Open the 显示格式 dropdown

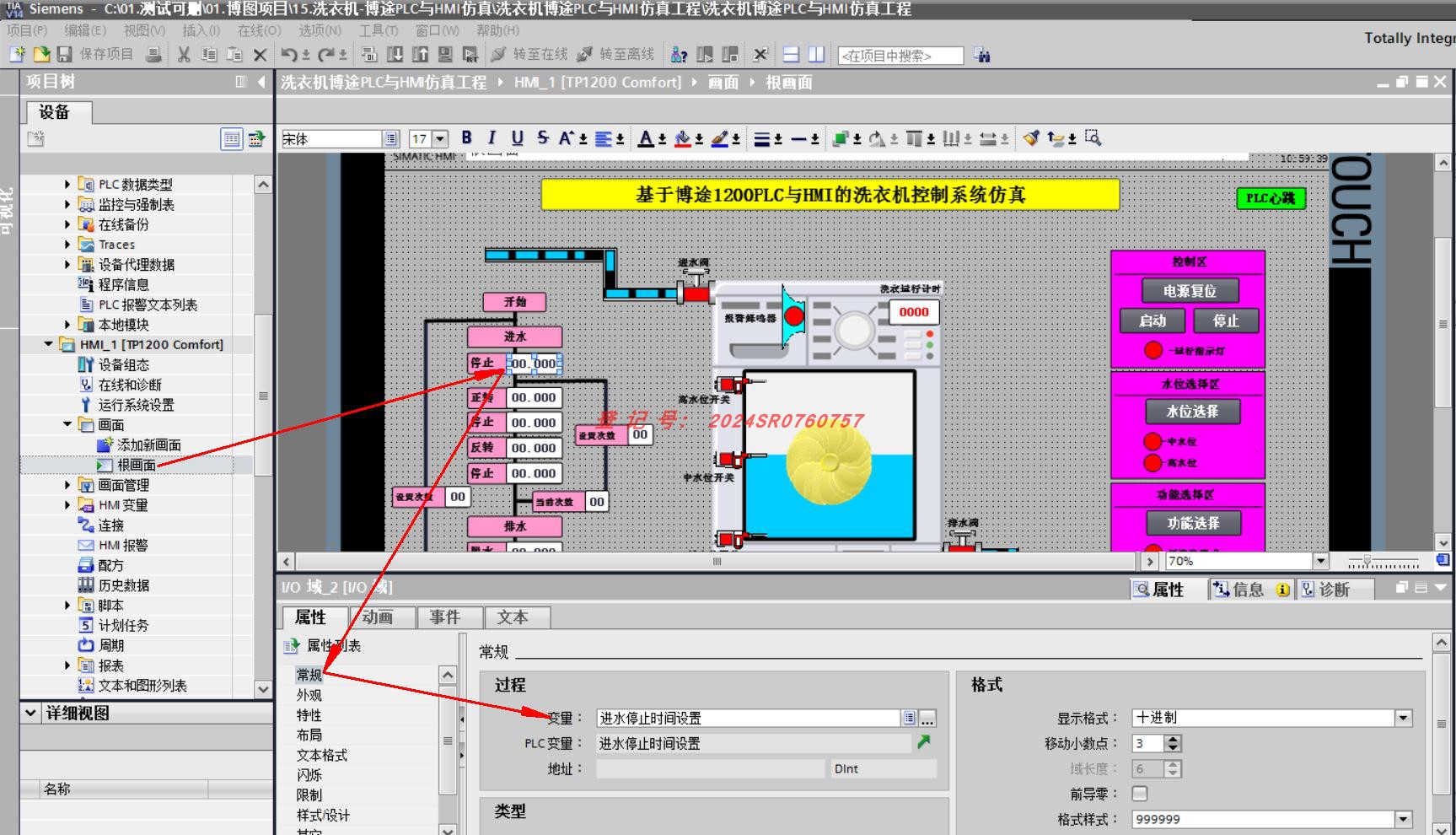click(1403, 718)
